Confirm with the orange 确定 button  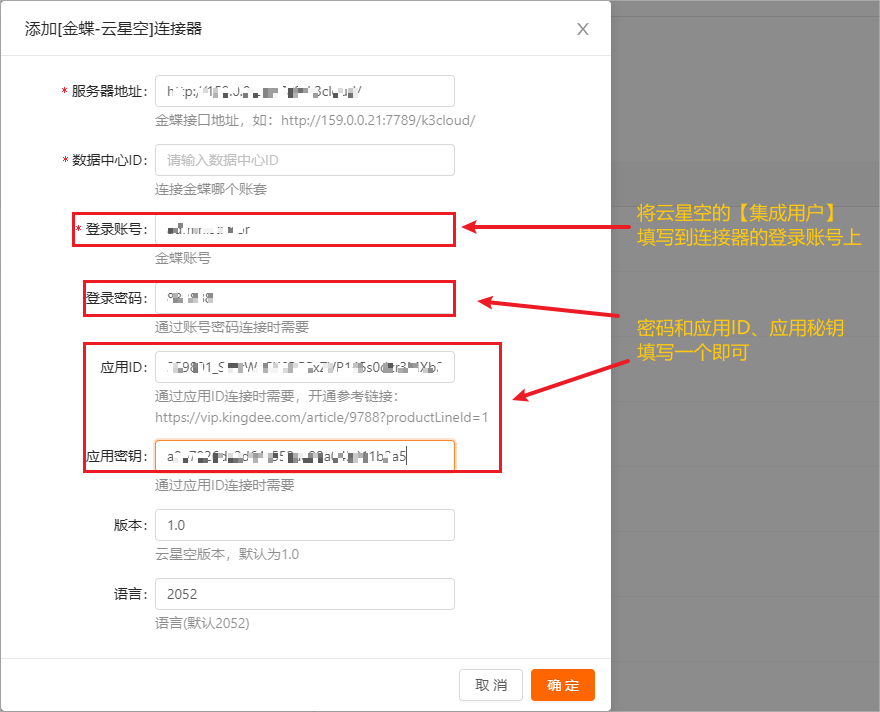(562, 685)
